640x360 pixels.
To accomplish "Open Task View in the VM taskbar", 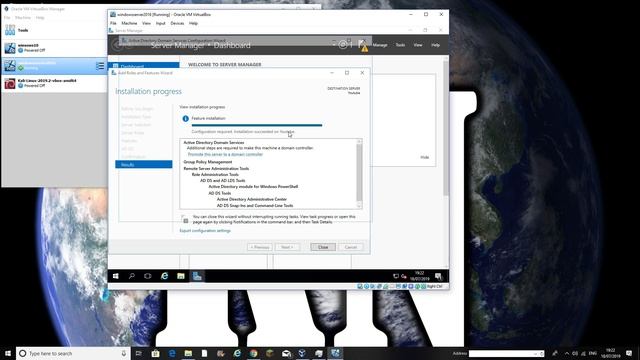I will 148,276.
